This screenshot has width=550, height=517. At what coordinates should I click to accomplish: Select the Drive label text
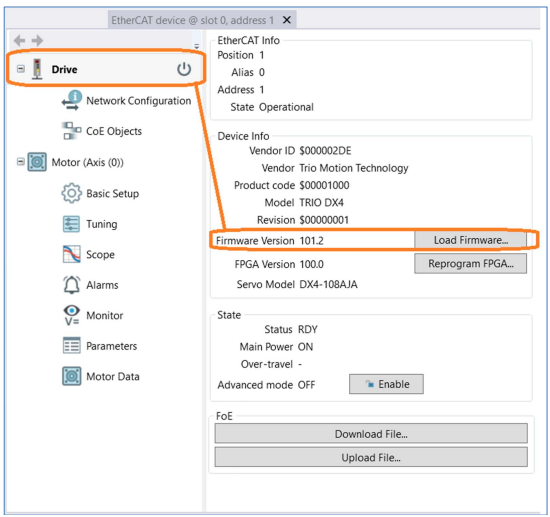[x=65, y=69]
